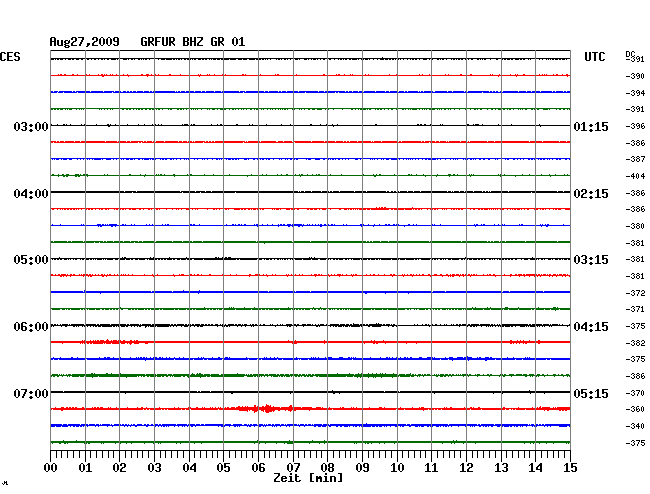Click minute tick label 04
650x494 pixels.
tap(189, 468)
